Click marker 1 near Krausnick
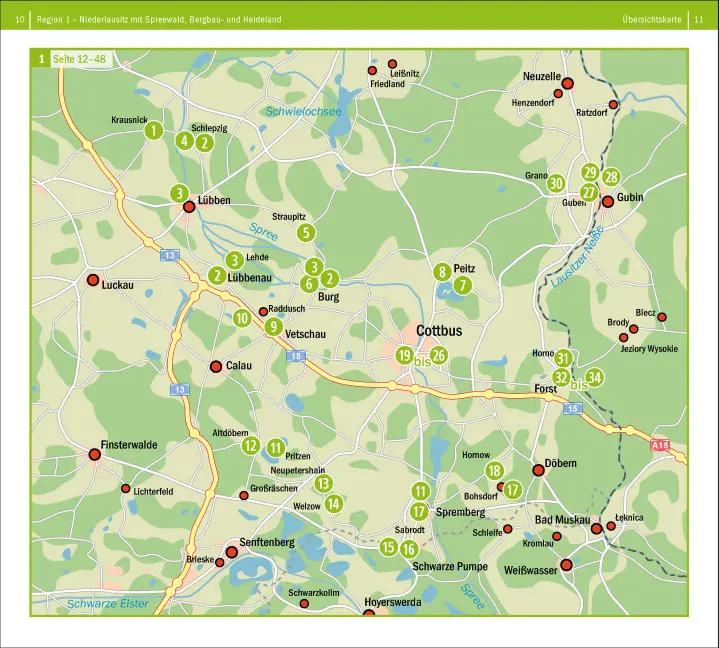The width and height of the screenshot is (719, 648). point(154,130)
